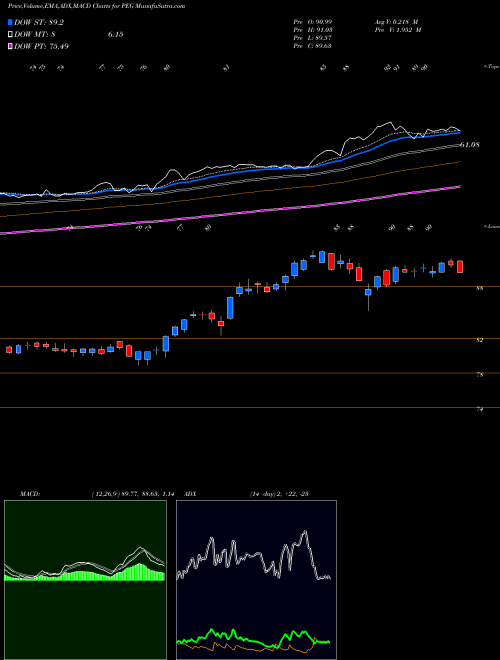
Task: Click the Pre O: 90.99 value
Action: click(312, 21)
